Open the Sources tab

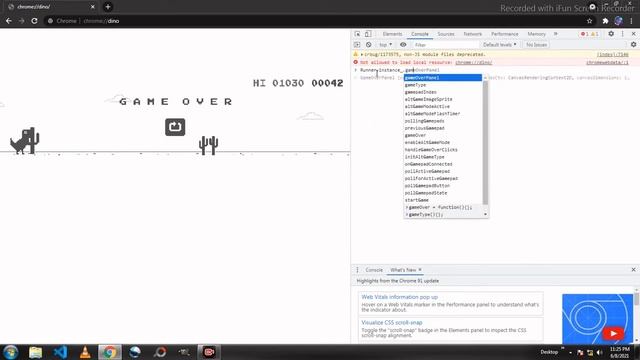tap(446, 34)
